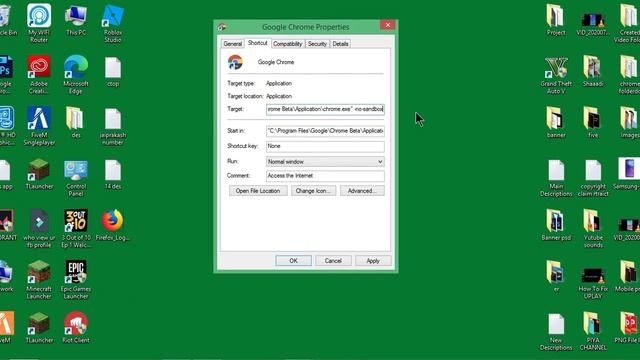This screenshot has width=640, height=360.
Task: Click into the Target path field
Action: coord(325,109)
